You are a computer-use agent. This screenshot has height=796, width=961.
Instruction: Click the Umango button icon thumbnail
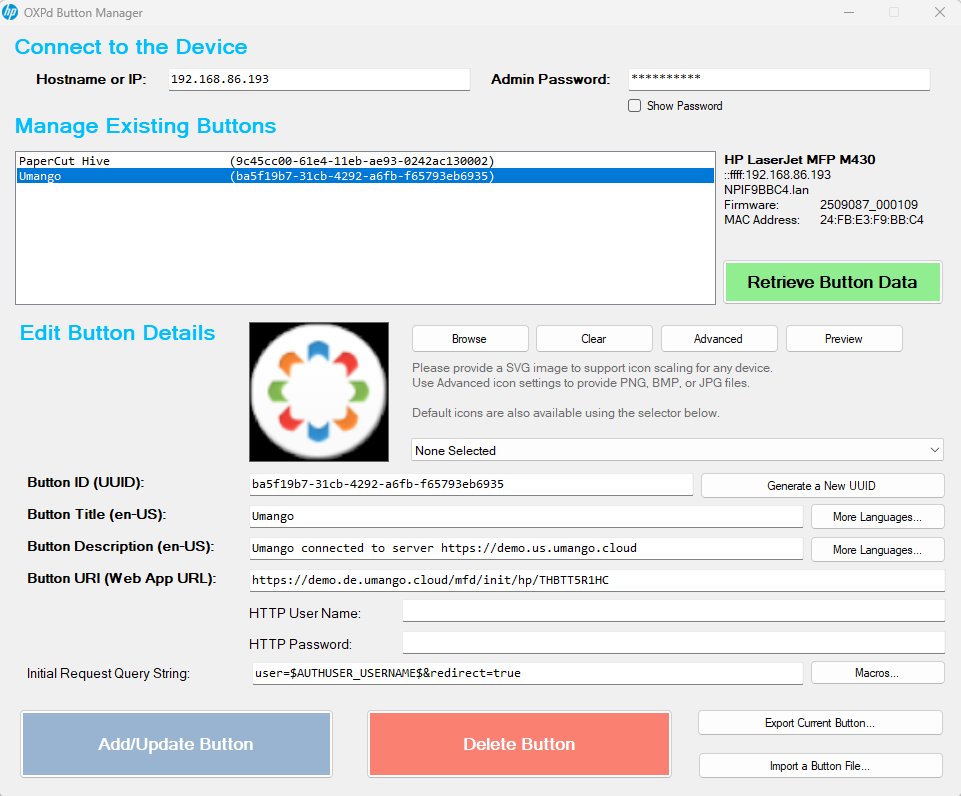[x=319, y=392]
